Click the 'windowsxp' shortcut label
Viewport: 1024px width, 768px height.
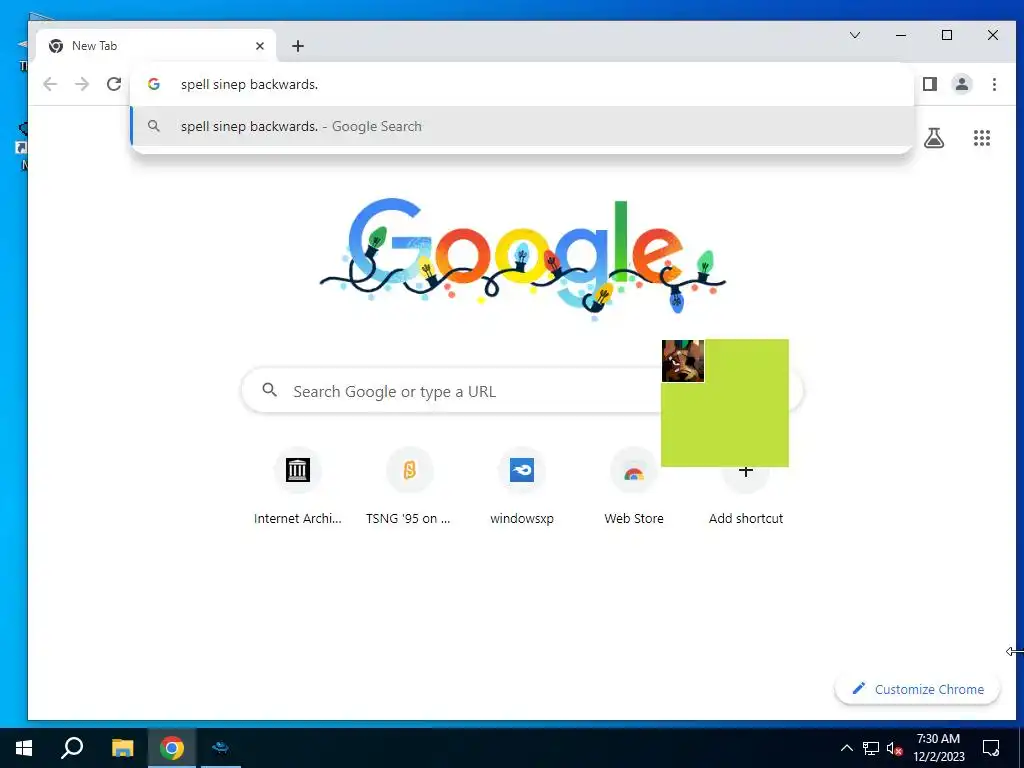click(x=522, y=519)
